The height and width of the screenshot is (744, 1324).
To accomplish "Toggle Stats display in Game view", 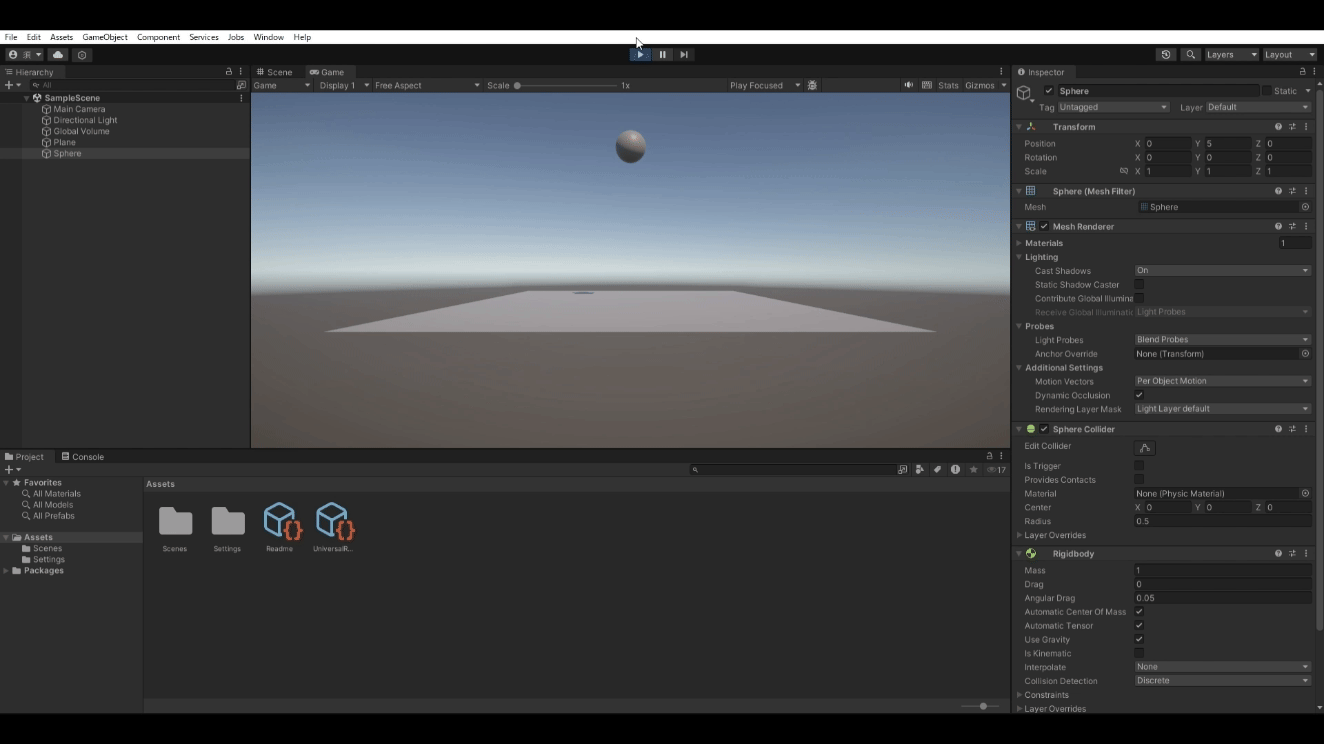I will point(947,85).
